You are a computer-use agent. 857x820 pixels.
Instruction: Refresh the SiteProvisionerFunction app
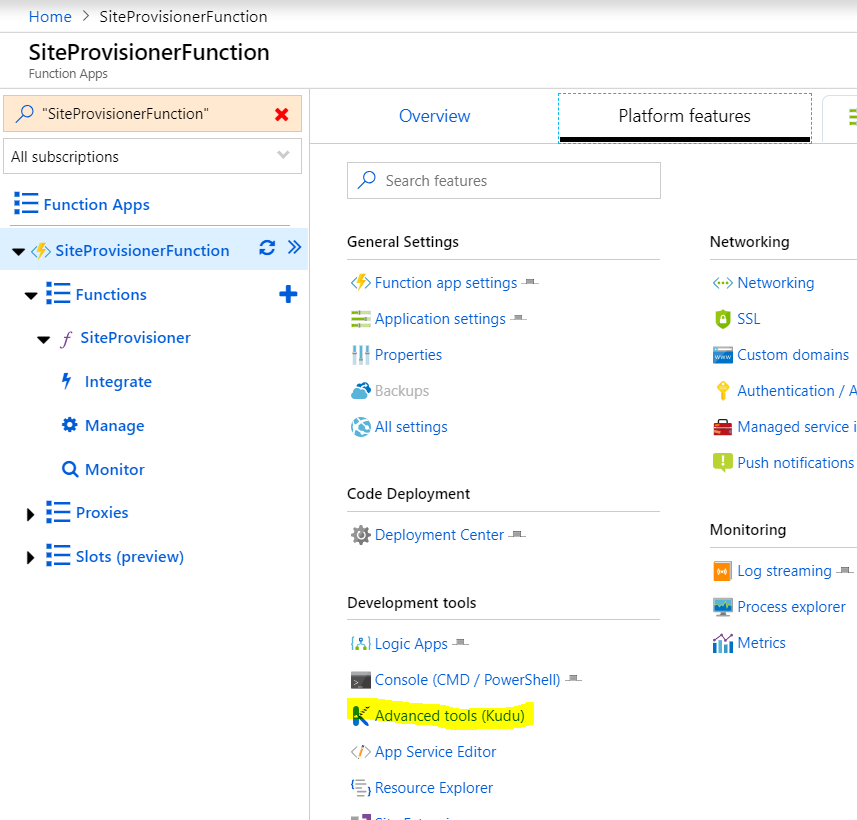tap(267, 248)
